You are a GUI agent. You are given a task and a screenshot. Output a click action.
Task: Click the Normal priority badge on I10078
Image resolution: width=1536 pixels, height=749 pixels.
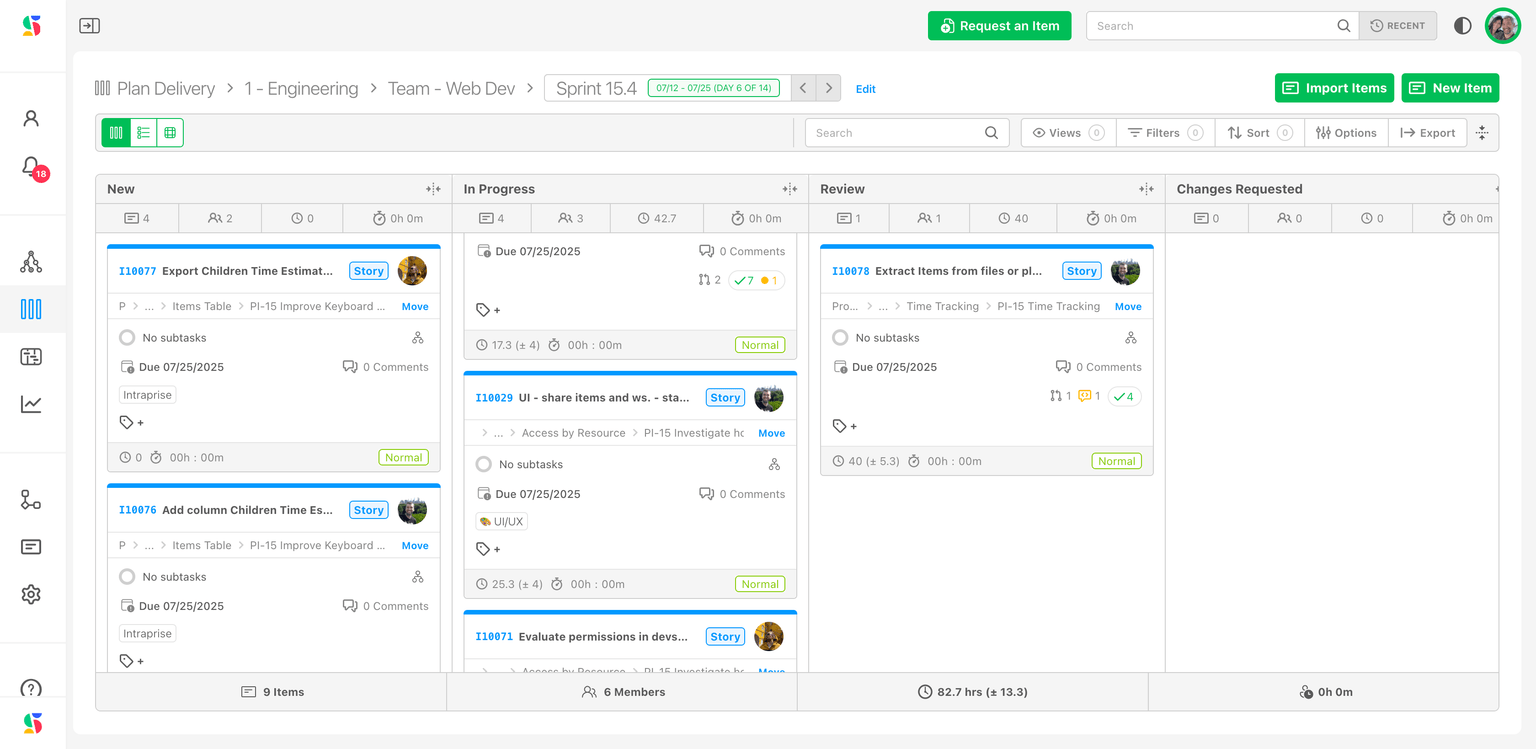click(1116, 461)
